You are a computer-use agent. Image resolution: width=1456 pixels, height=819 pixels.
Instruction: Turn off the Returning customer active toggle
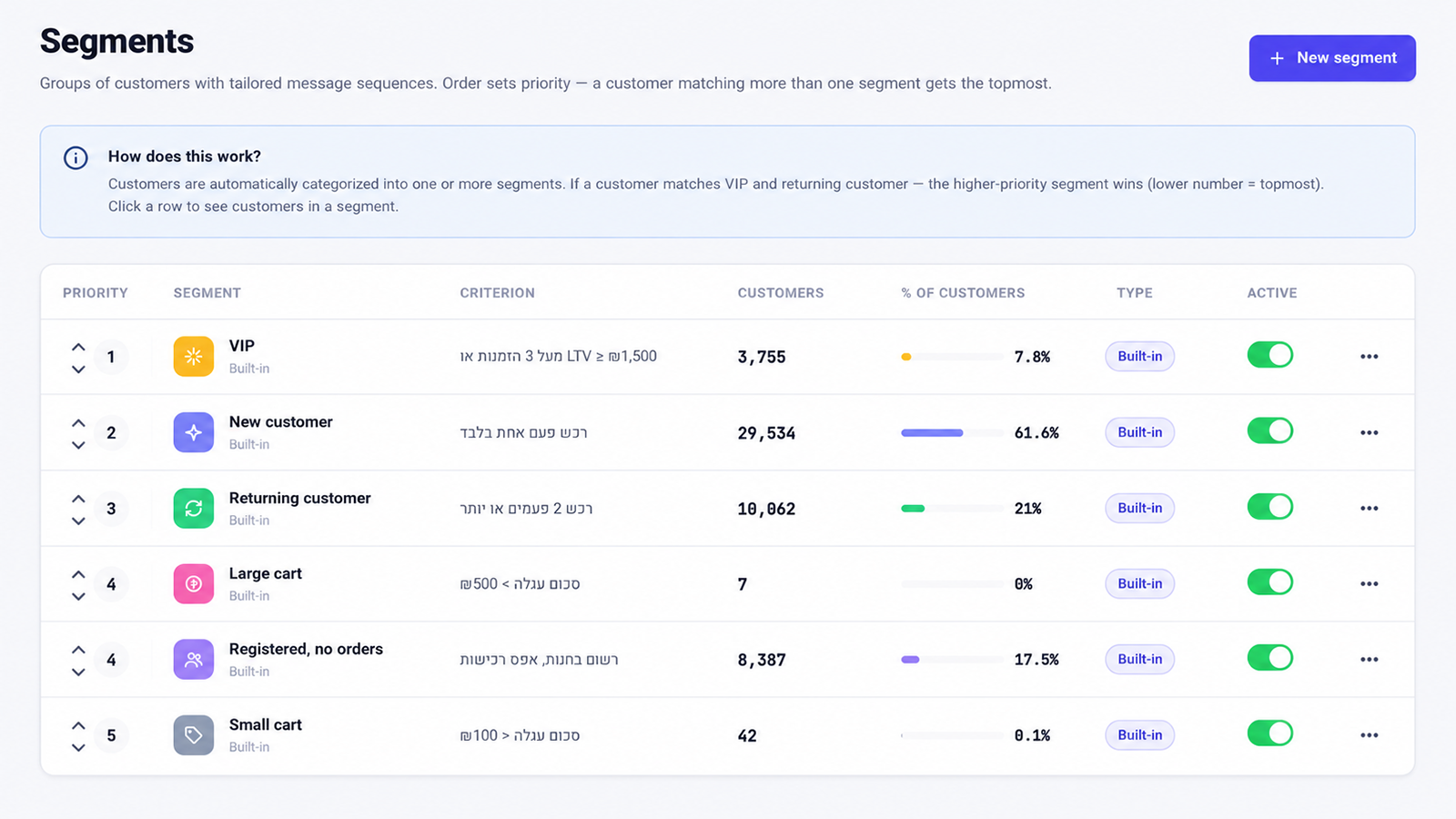click(x=1269, y=507)
